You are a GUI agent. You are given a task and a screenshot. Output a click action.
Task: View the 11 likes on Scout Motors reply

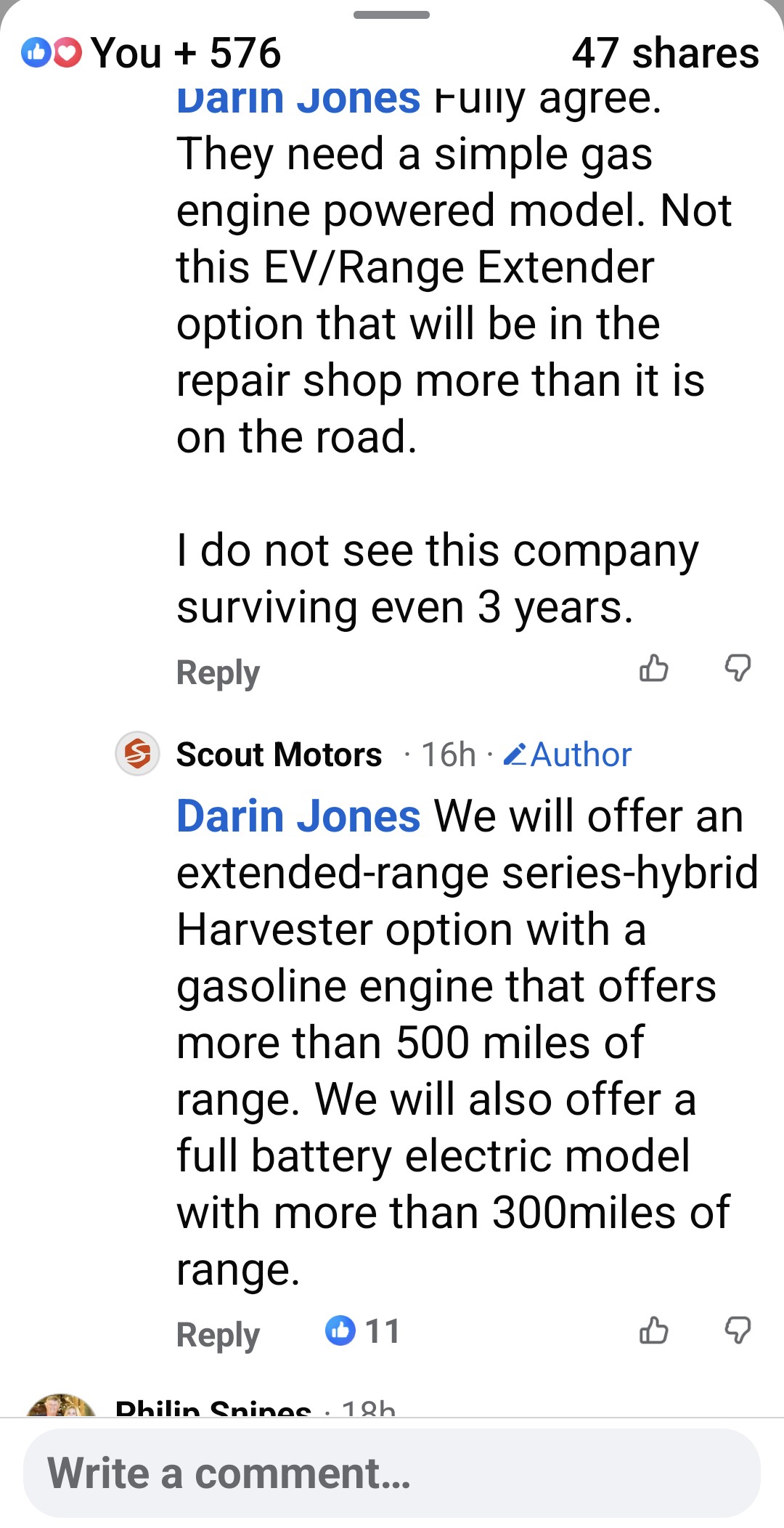click(x=362, y=1331)
